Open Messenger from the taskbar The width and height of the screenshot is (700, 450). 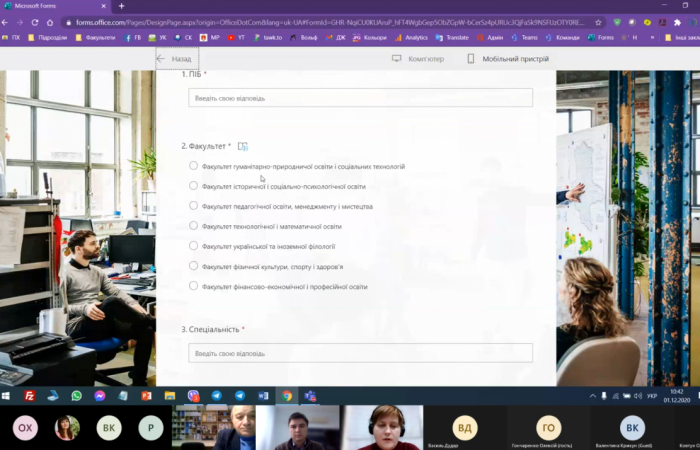coord(100,396)
